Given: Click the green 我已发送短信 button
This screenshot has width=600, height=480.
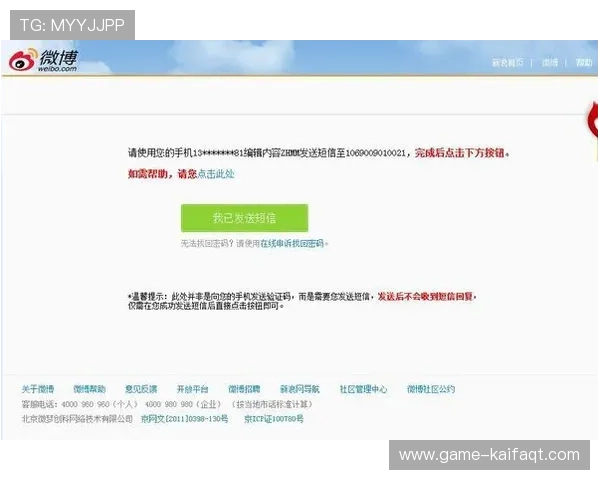Looking at the screenshot, I should click(245, 218).
